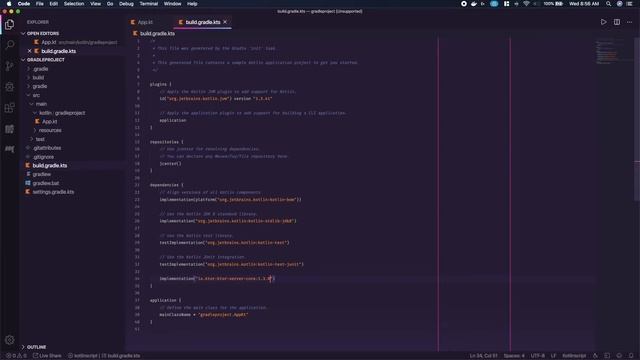Image resolution: width=640 pixels, height=360 pixels.
Task: Open the Edit menu
Action: 53,4
